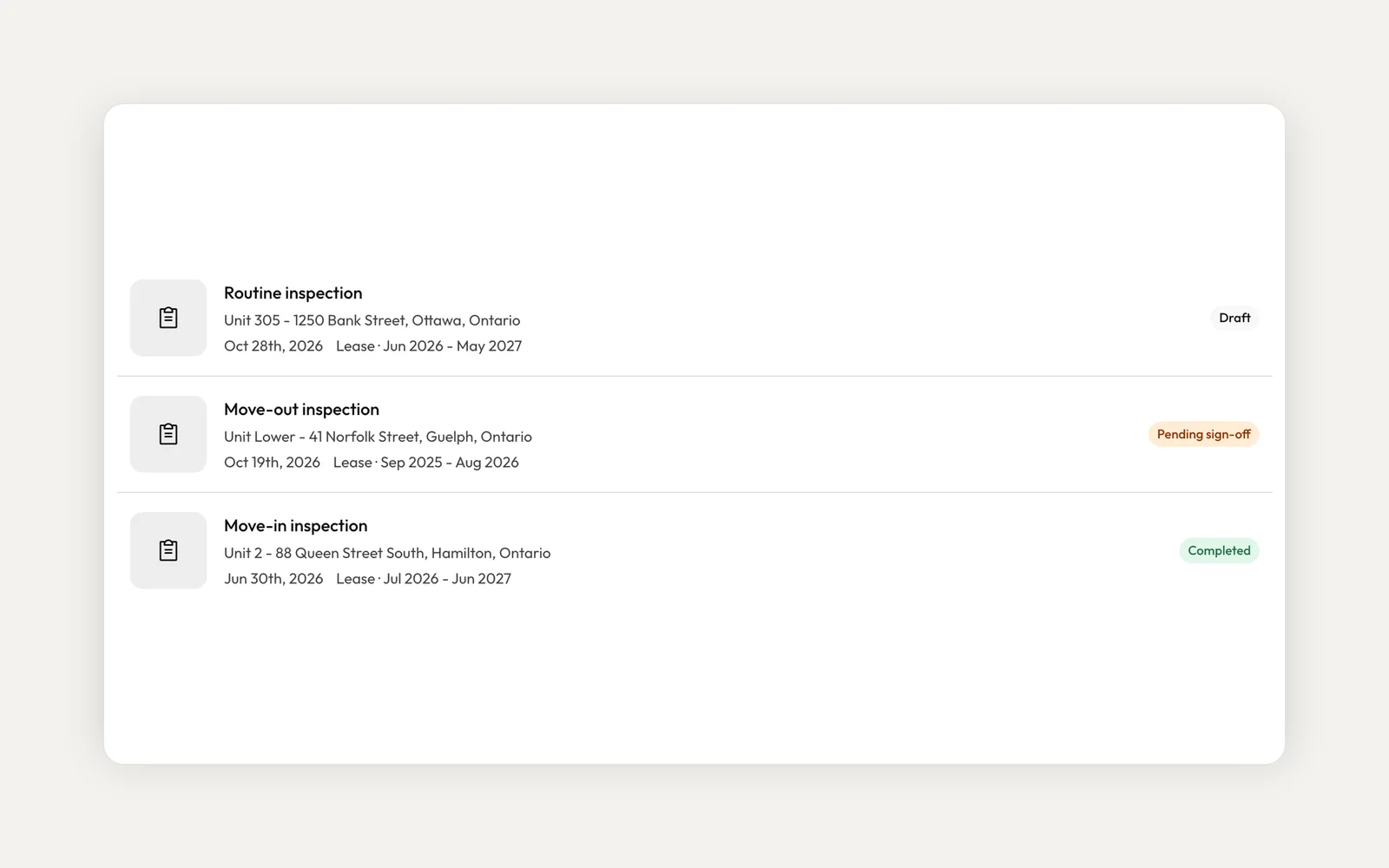Click the 1250 Bank Street, Ottawa address text
The height and width of the screenshot is (868, 1389).
pos(406,320)
